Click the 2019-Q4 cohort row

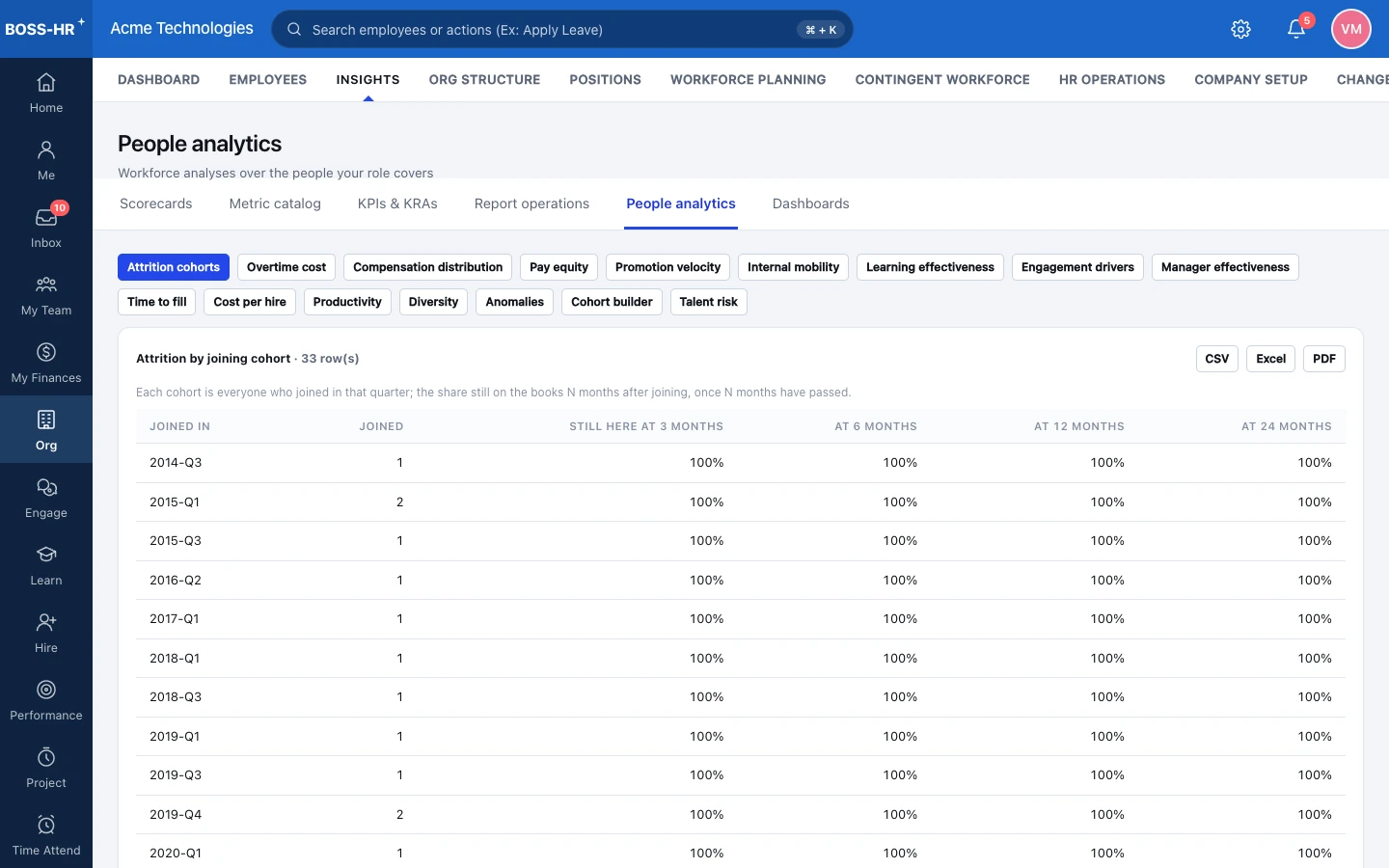coord(741,814)
